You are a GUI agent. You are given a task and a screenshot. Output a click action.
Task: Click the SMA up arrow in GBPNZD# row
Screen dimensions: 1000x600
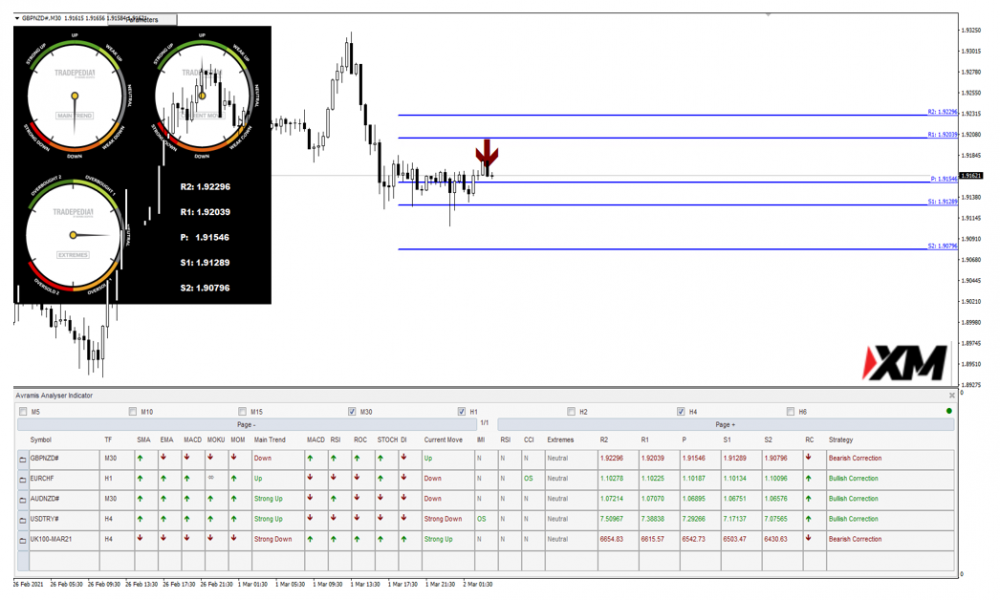[x=140, y=458]
